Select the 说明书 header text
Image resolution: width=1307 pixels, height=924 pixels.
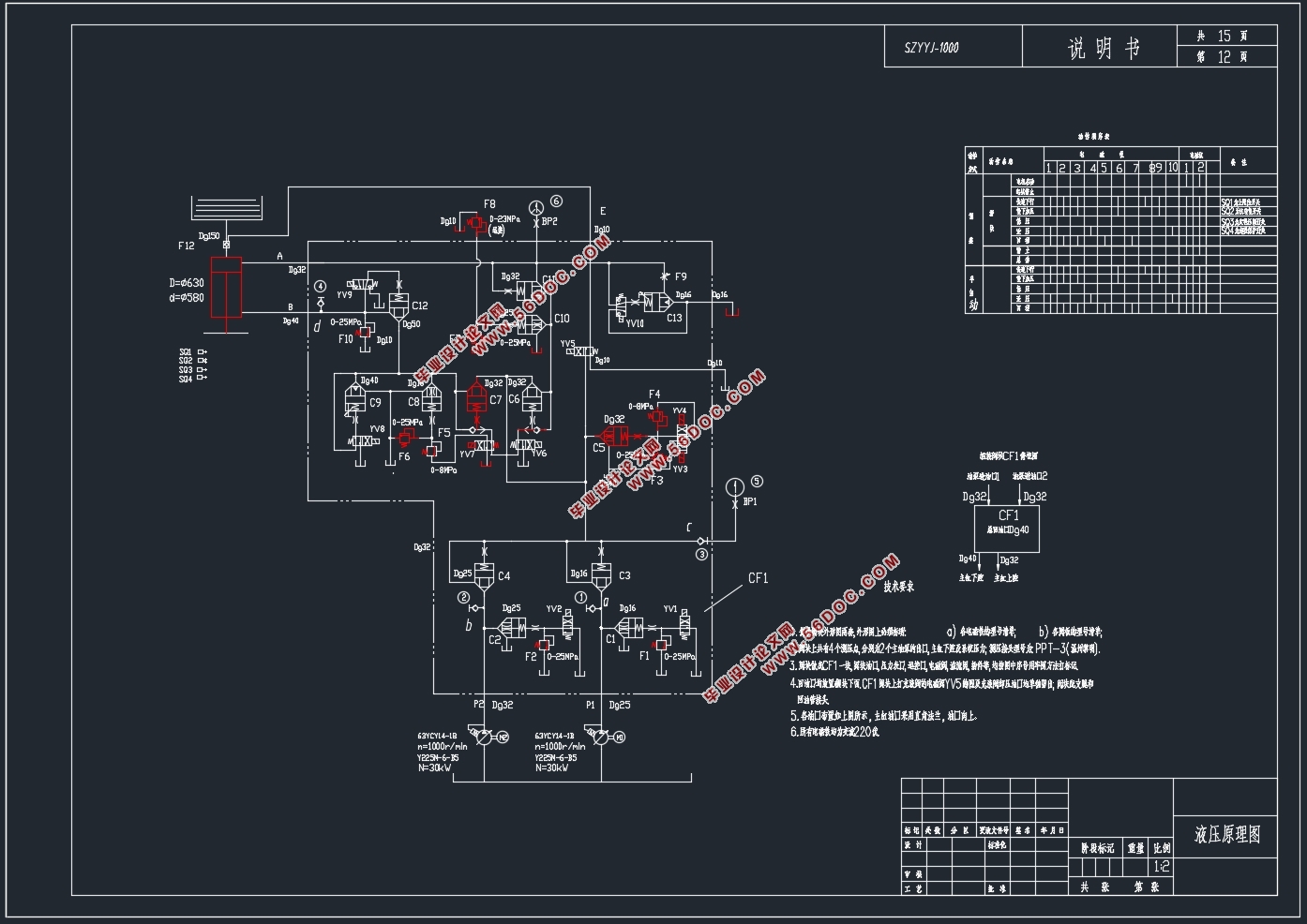(x=1104, y=48)
